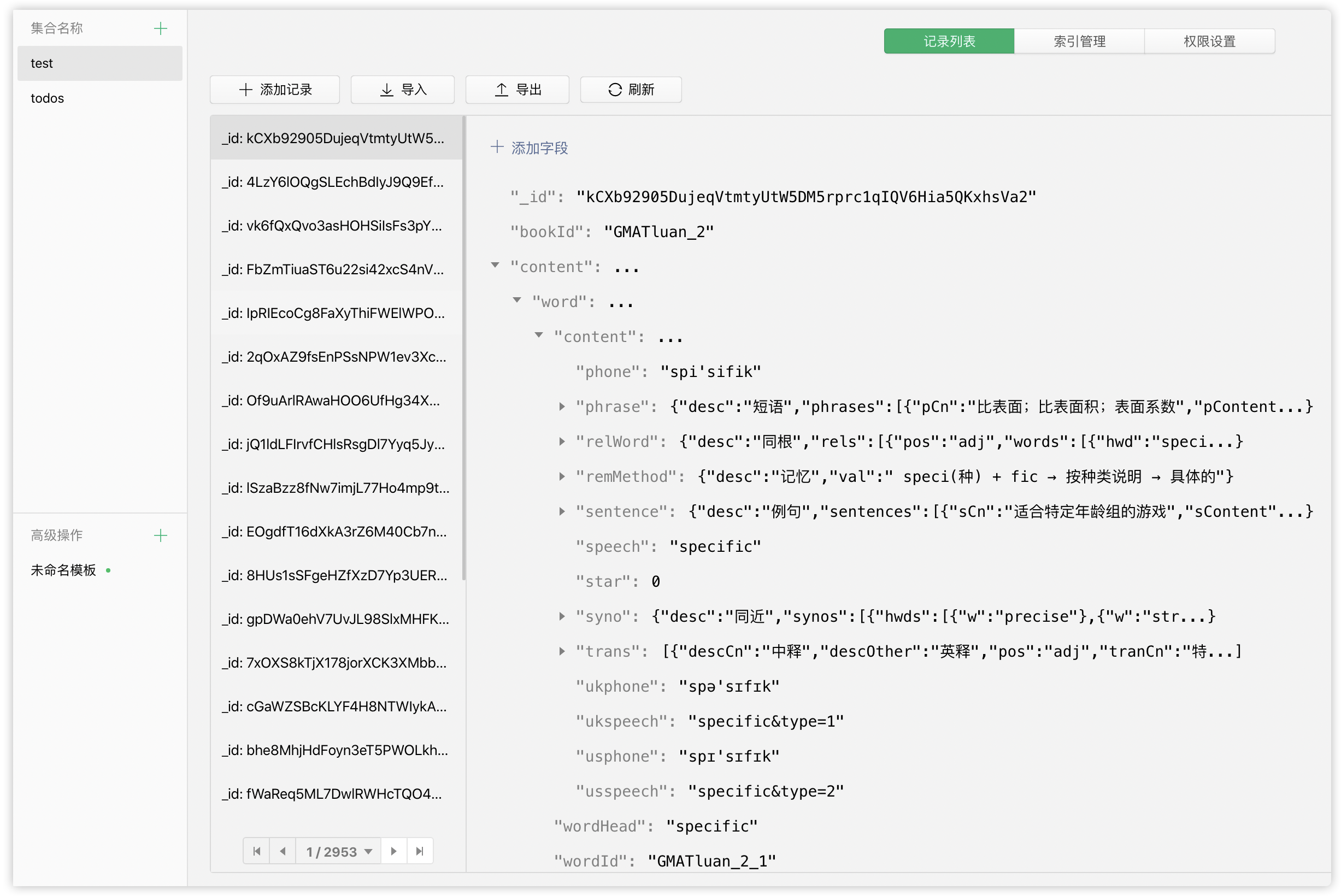Viewport: 1341px width, 896px height.
Task: Collapse the nested "content" field under word
Action: 539,335
